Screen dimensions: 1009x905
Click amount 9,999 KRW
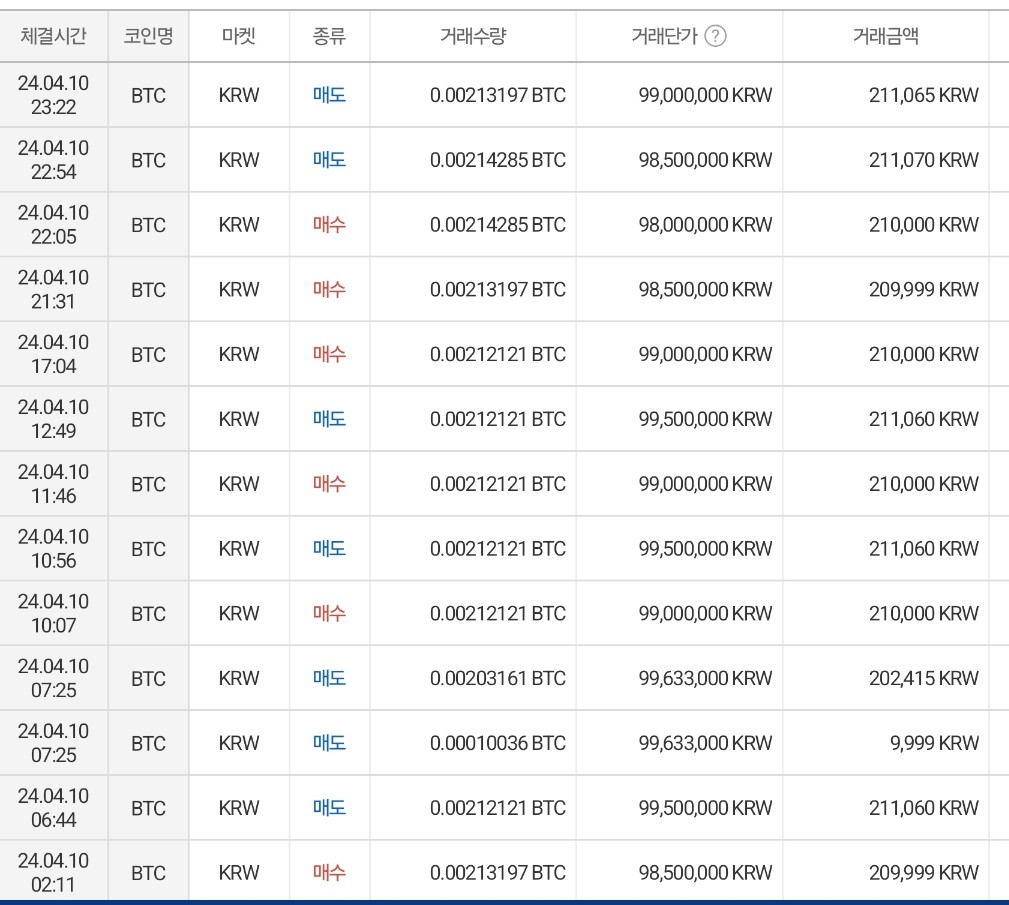click(x=934, y=743)
